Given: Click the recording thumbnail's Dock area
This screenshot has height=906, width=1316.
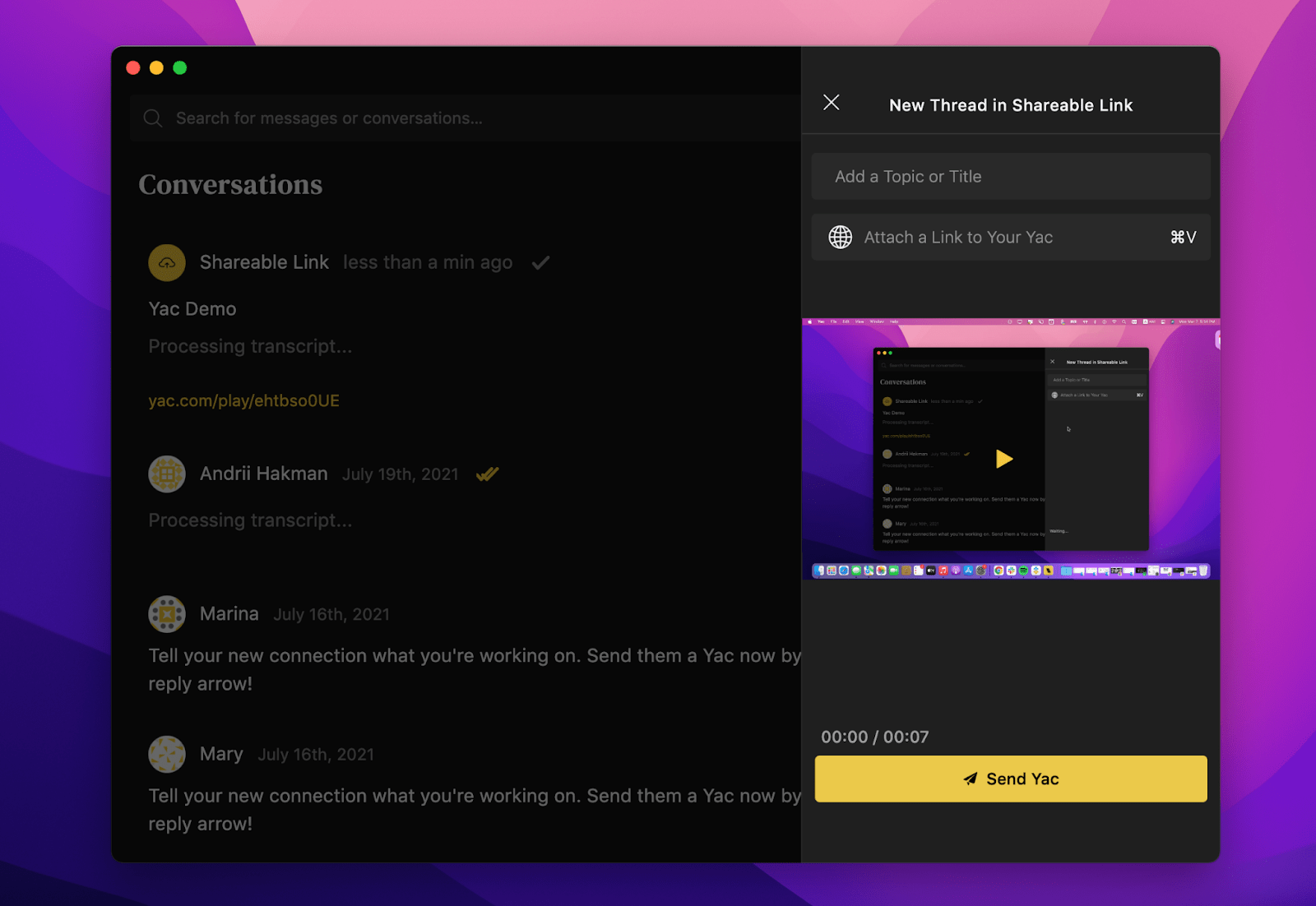Looking at the screenshot, I should [1011, 571].
